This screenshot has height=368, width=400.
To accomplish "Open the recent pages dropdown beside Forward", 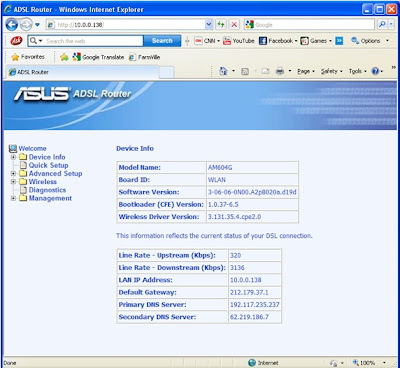I will tap(38, 25).
